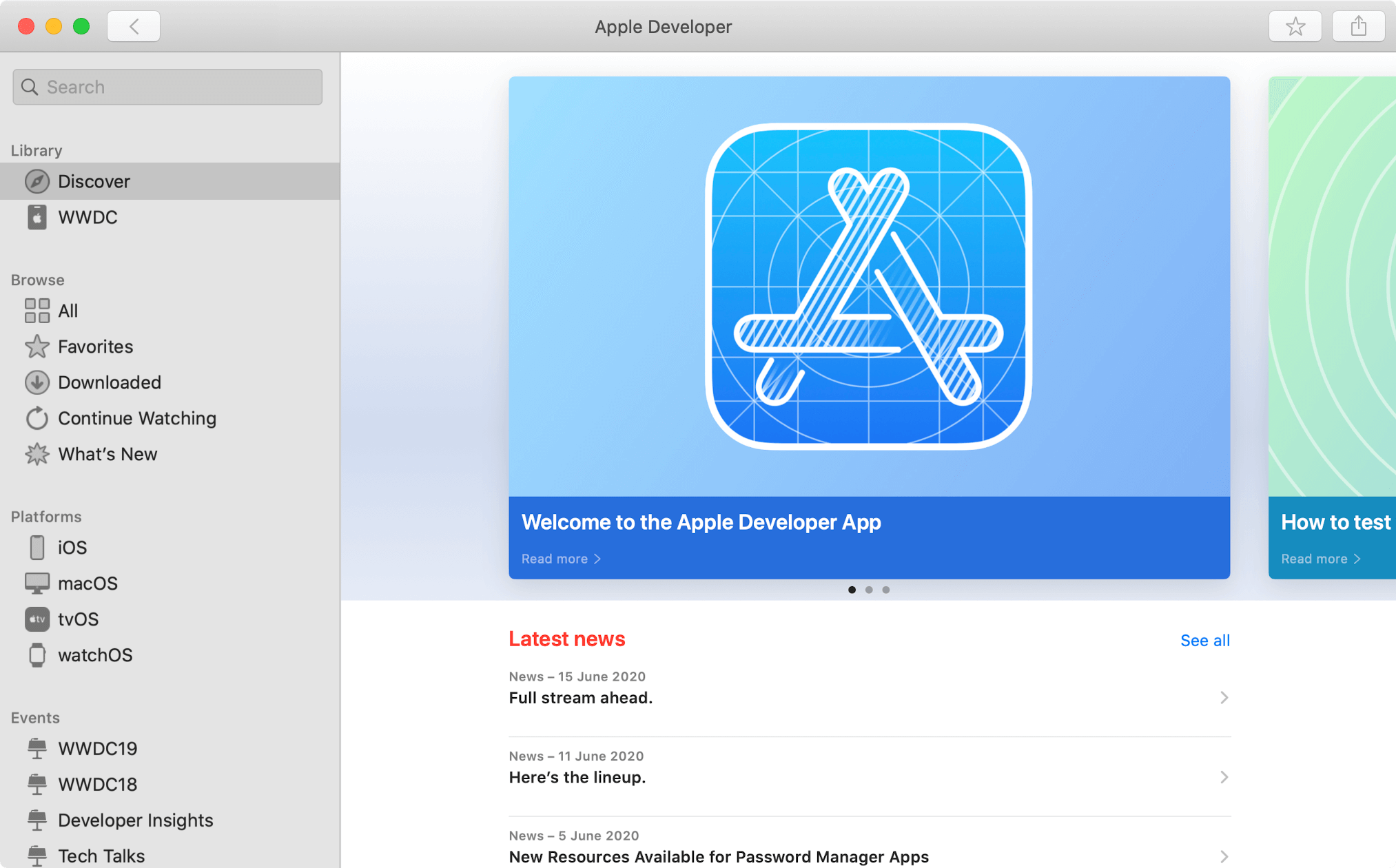Click the favorite star button in title bar

pyautogui.click(x=1295, y=27)
